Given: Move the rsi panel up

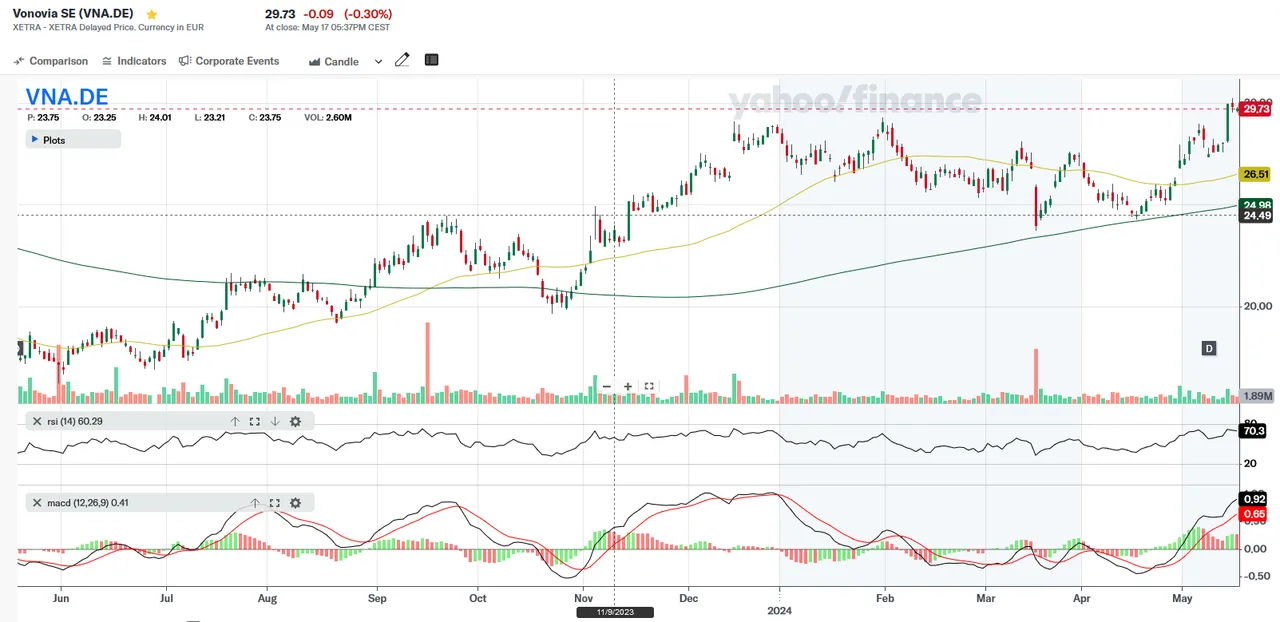Looking at the screenshot, I should [x=235, y=422].
